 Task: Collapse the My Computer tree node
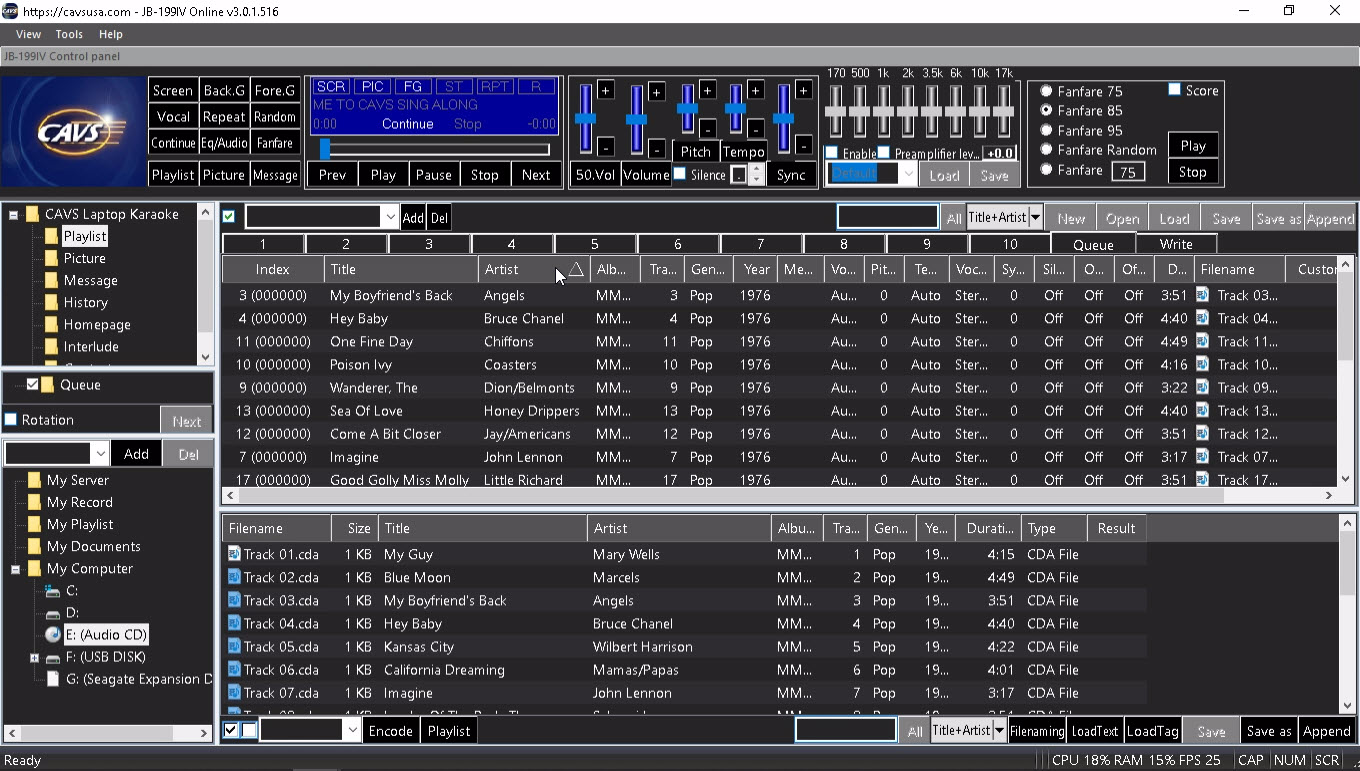[x=16, y=569]
